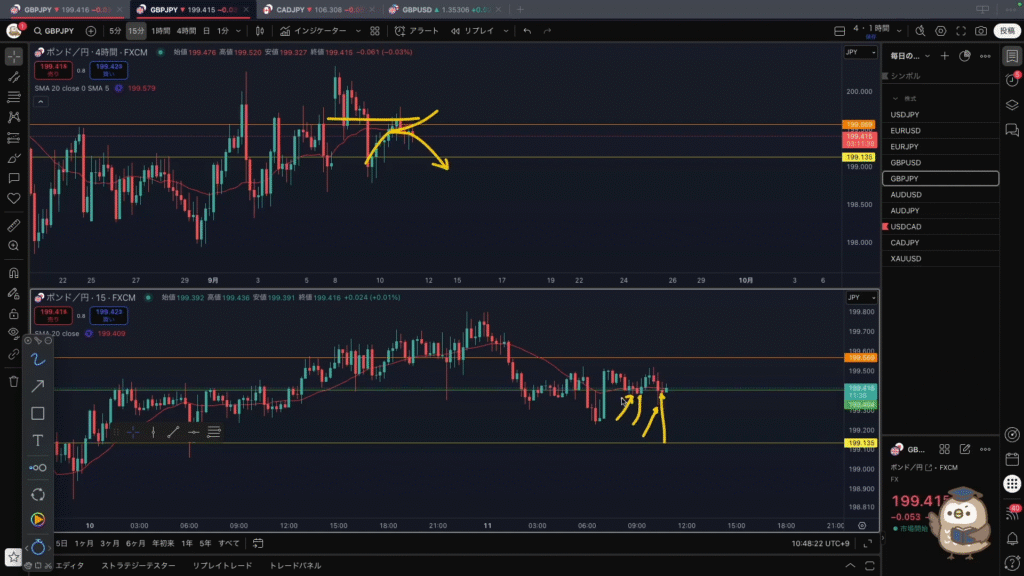Open the Fibonacci tools in left toolbar
Image resolution: width=1024 pixels, height=576 pixels.
14,97
